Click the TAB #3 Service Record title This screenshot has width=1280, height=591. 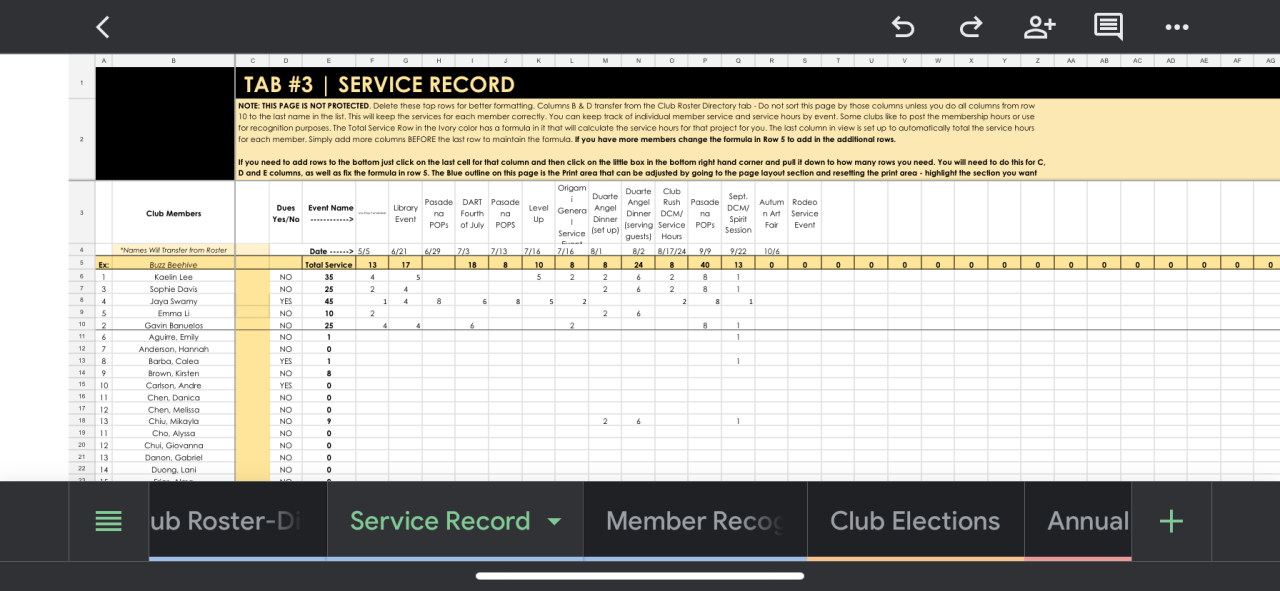pyautogui.click(x=379, y=84)
